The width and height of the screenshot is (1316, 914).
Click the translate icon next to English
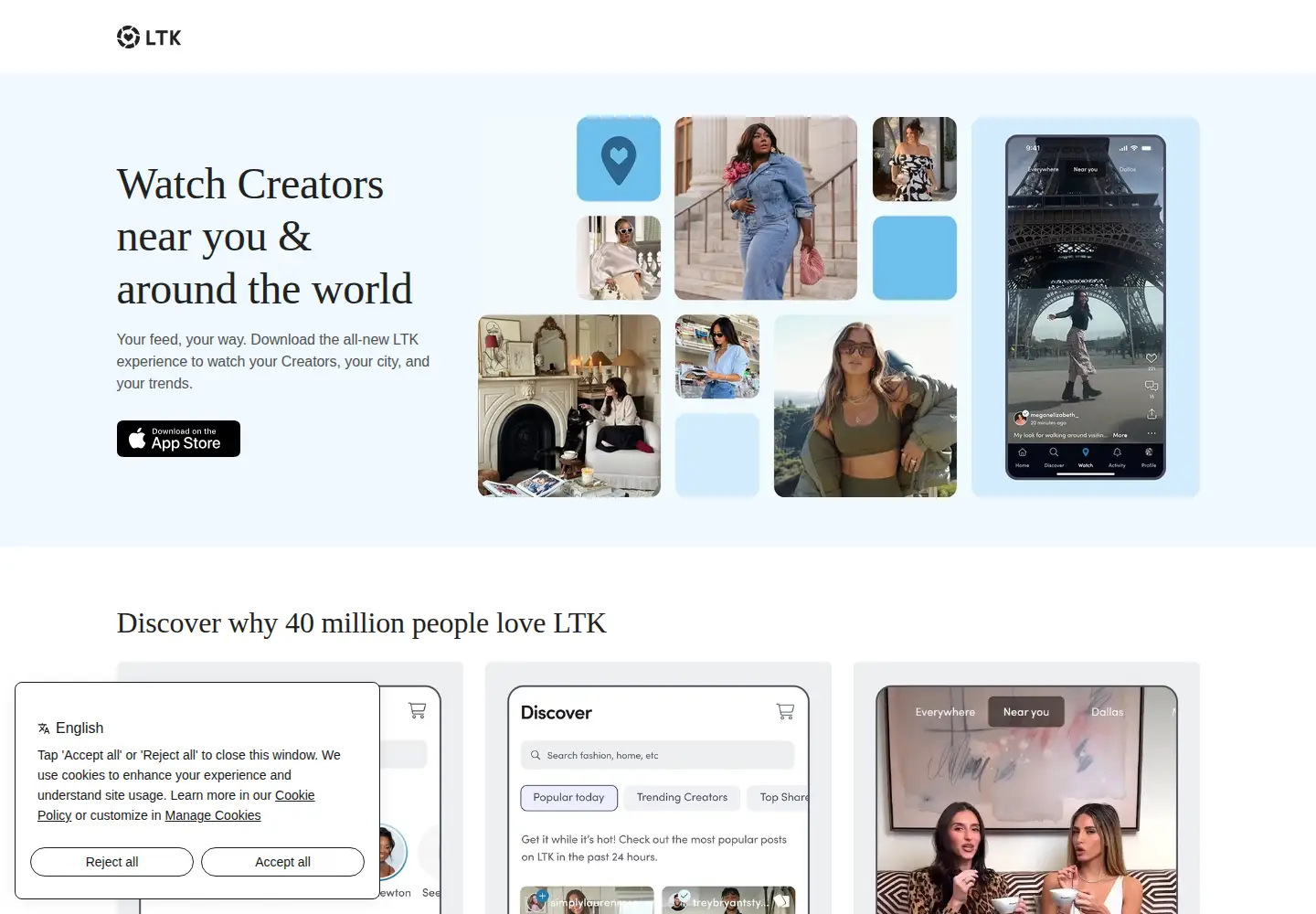point(44,728)
